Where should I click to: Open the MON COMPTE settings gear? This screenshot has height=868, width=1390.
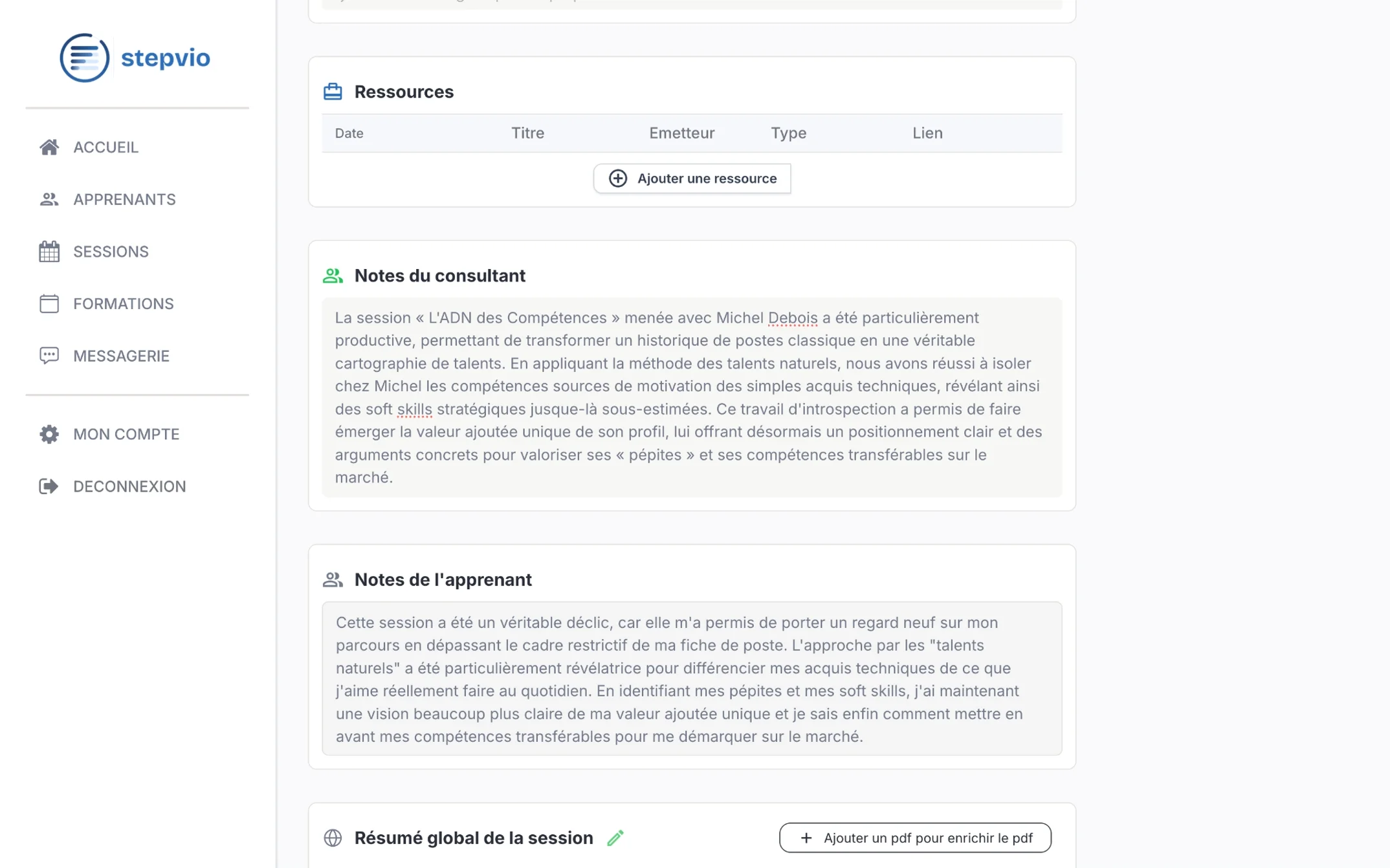click(x=49, y=434)
